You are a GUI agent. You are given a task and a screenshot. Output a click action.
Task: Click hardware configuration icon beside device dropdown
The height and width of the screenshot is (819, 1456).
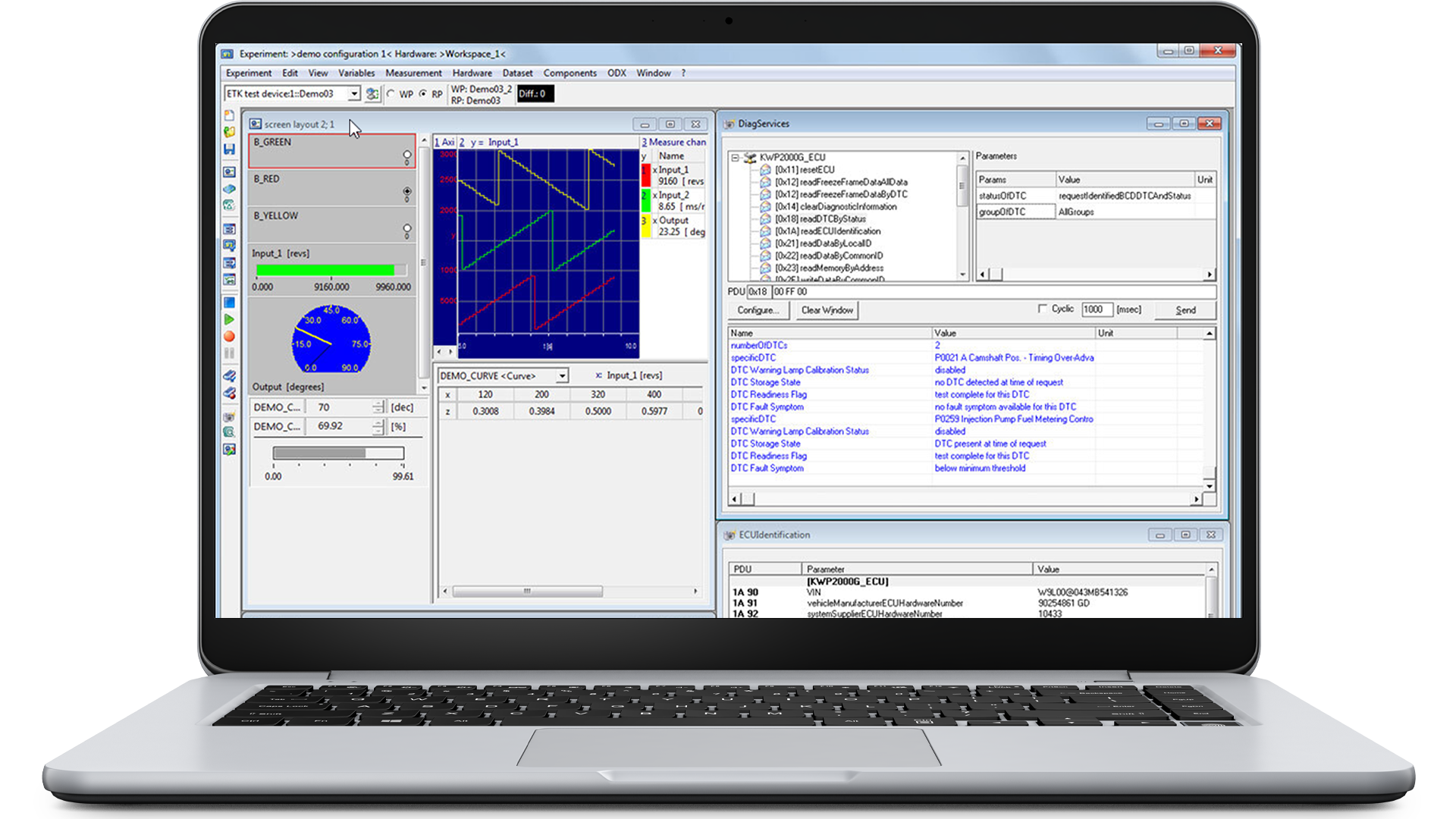[372, 94]
